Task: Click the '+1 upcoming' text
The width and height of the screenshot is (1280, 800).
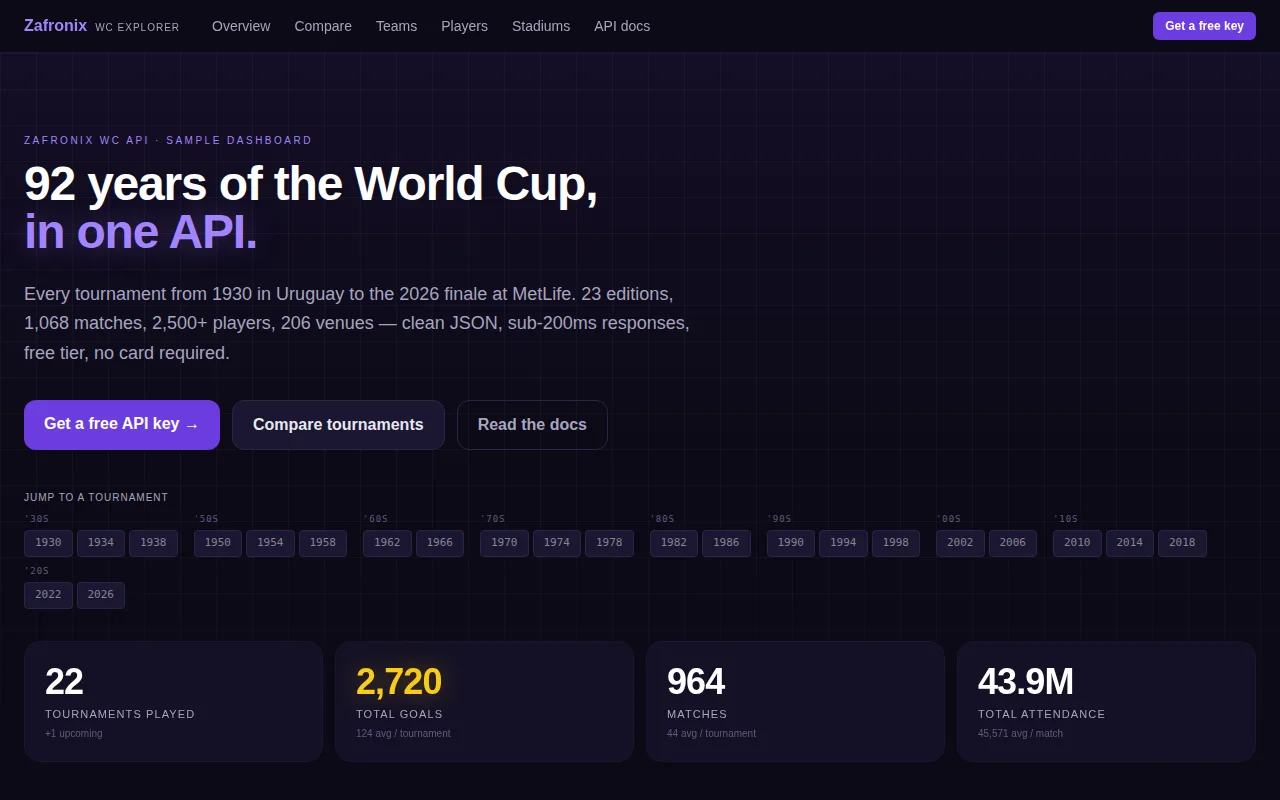Action: (x=74, y=733)
